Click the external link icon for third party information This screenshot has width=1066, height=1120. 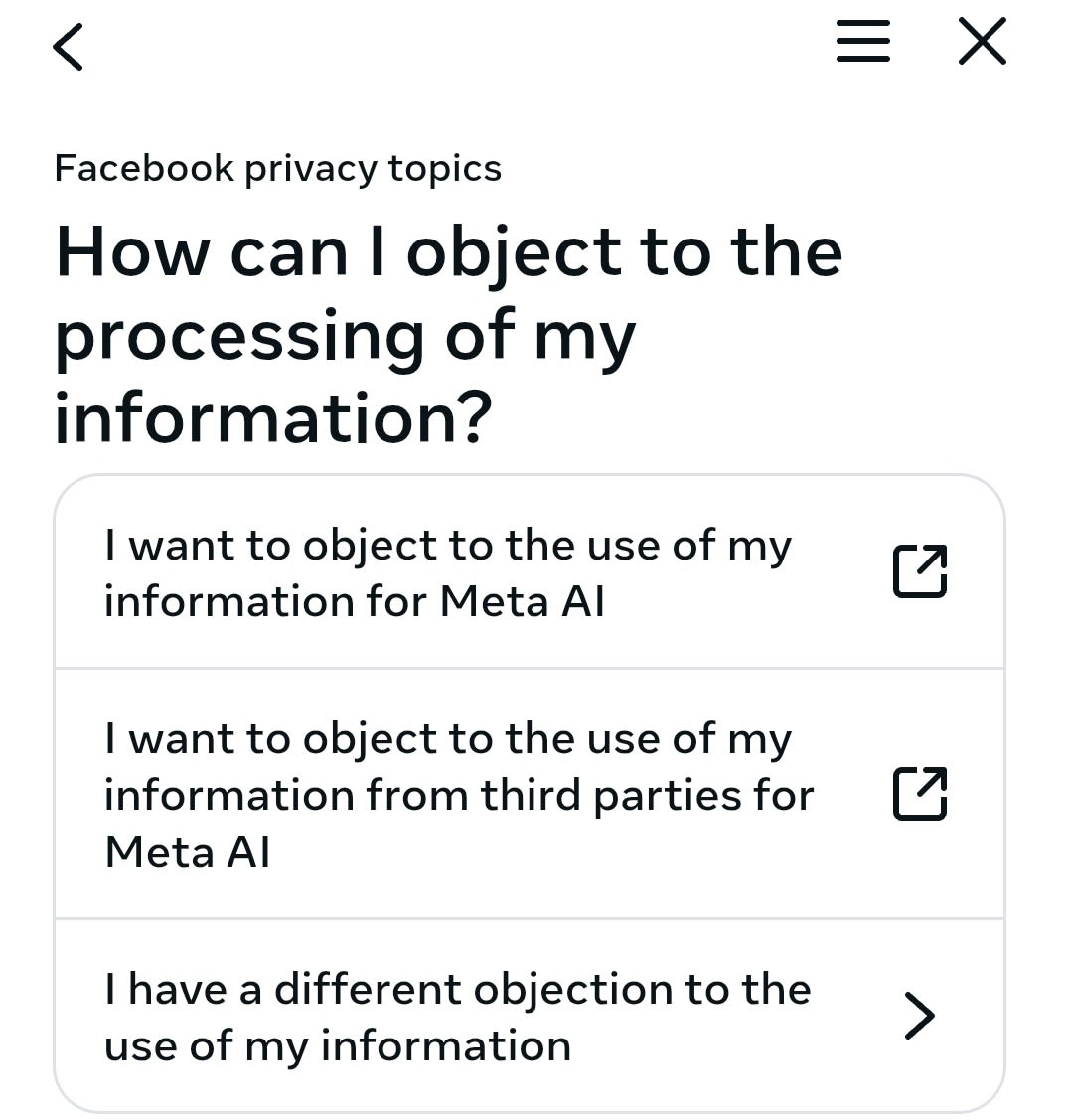tap(919, 794)
